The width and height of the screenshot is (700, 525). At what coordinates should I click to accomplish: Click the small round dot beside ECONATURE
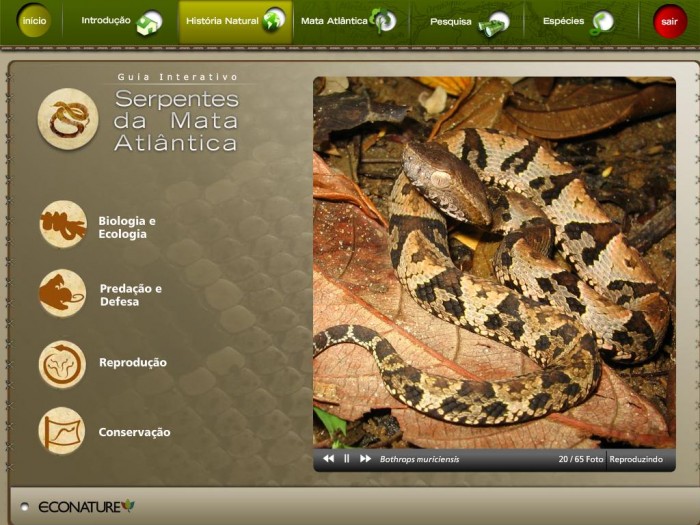(25, 506)
